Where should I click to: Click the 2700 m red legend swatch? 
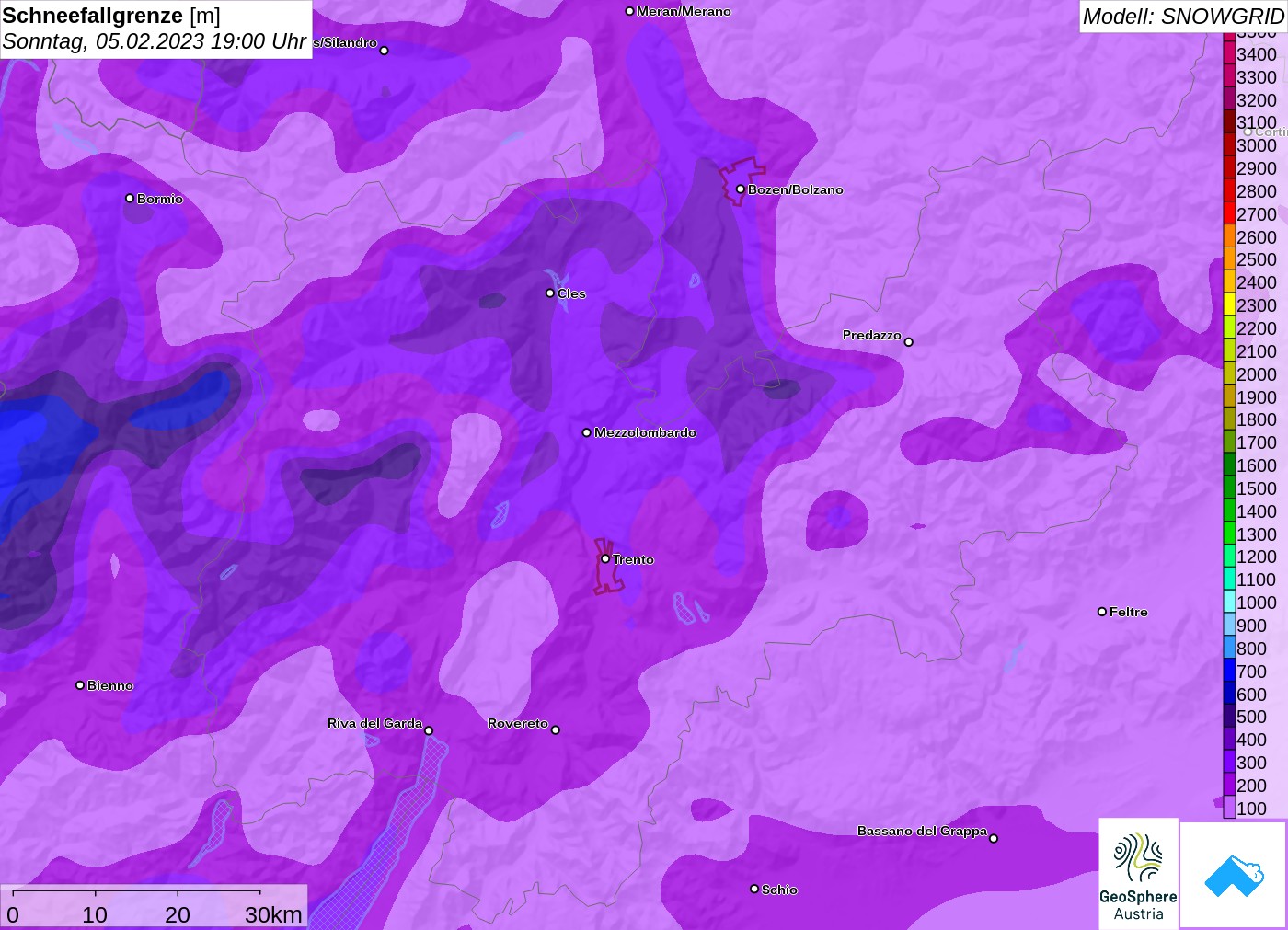point(1229,213)
